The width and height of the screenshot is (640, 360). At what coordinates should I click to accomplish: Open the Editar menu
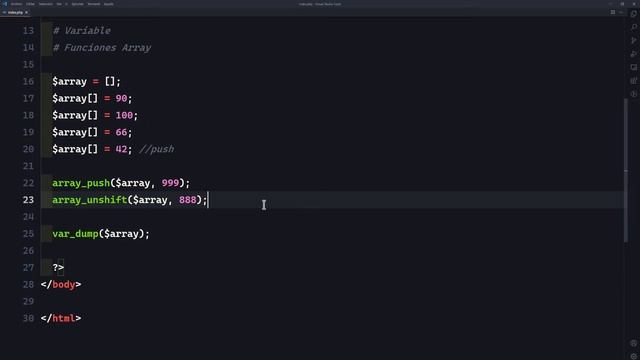tap(30, 4)
